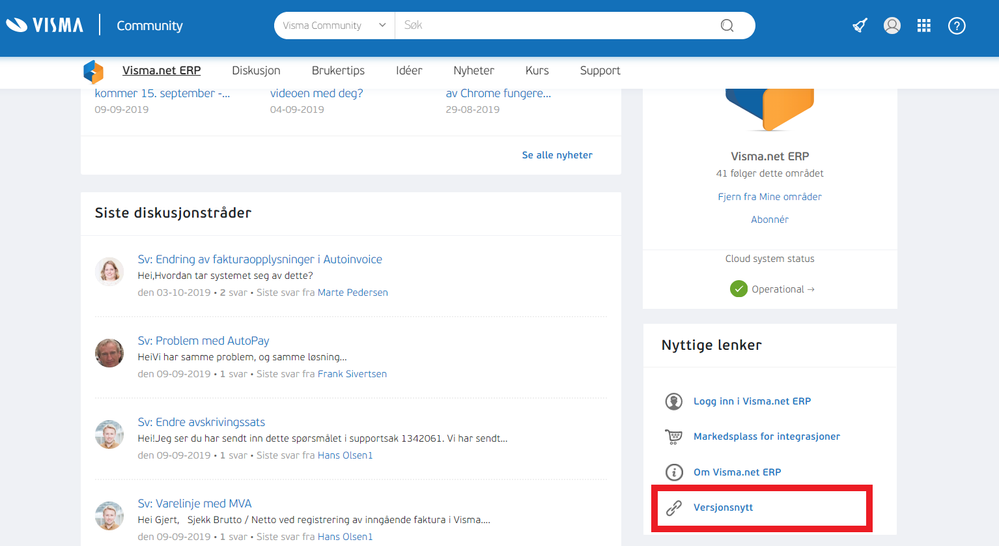Open news item 'videoen med deg?'

pos(317,94)
